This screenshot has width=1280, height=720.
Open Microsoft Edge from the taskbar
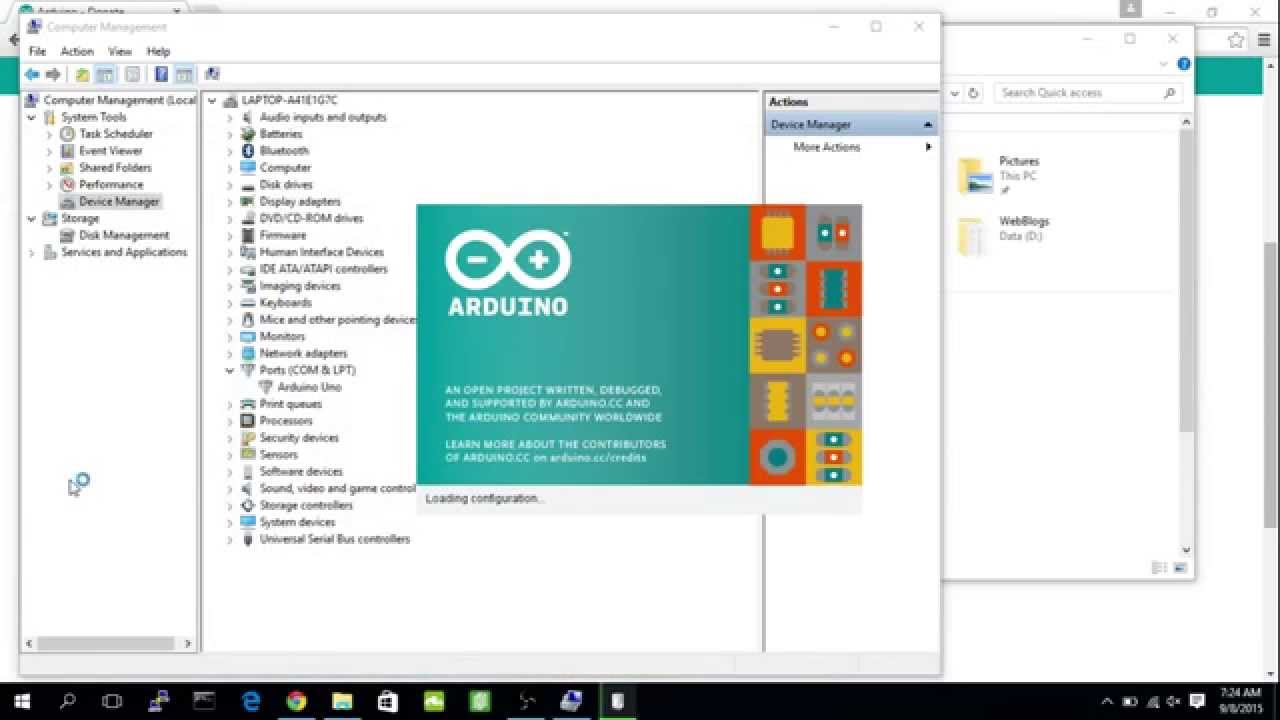(251, 702)
